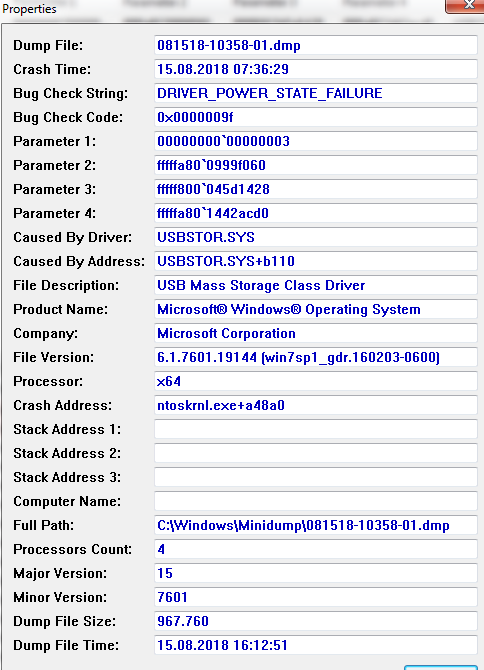Click the File Version field

click(316, 357)
